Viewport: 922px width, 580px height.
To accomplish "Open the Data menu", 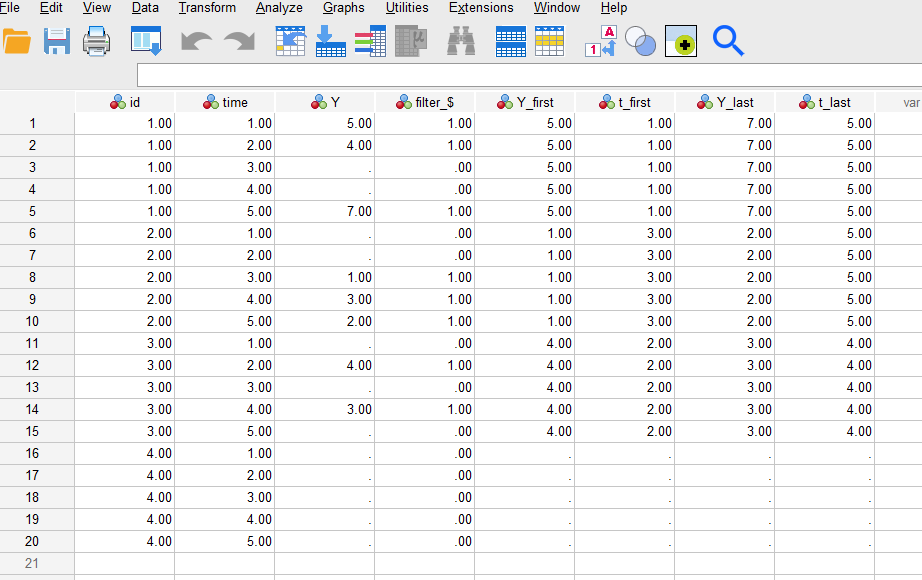I will [x=145, y=8].
